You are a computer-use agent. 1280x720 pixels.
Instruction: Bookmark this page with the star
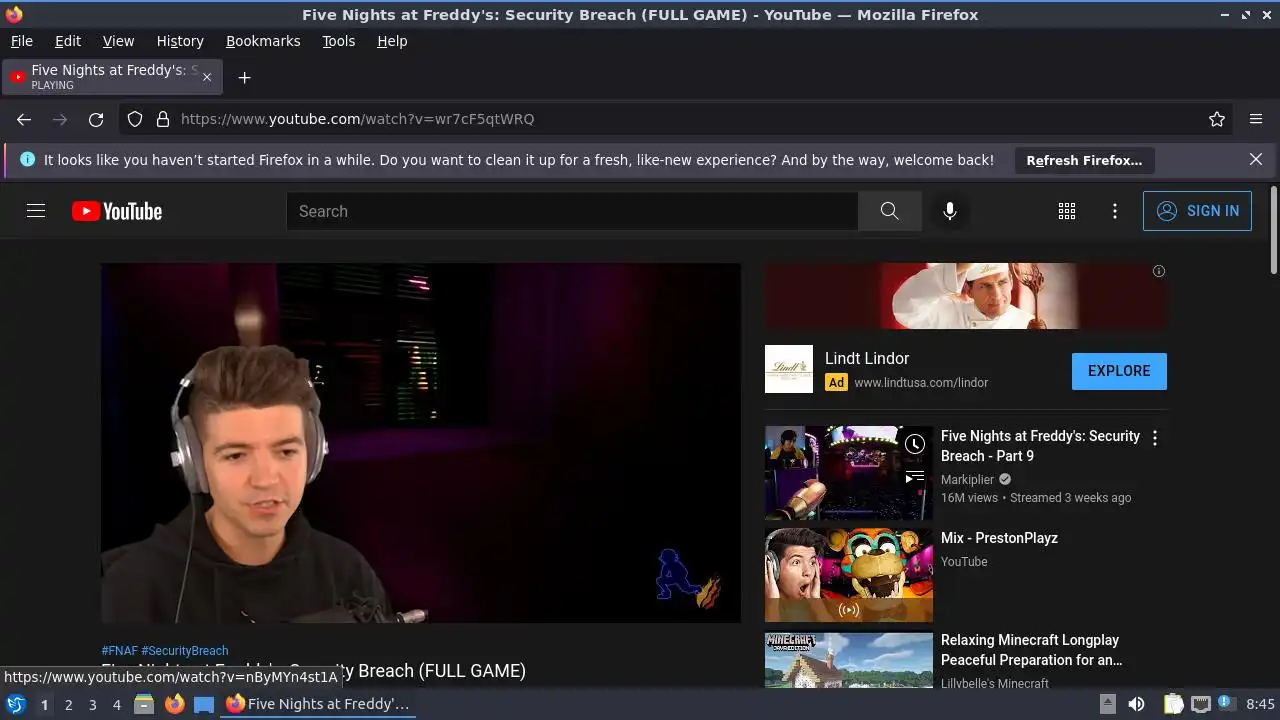pos(1217,119)
